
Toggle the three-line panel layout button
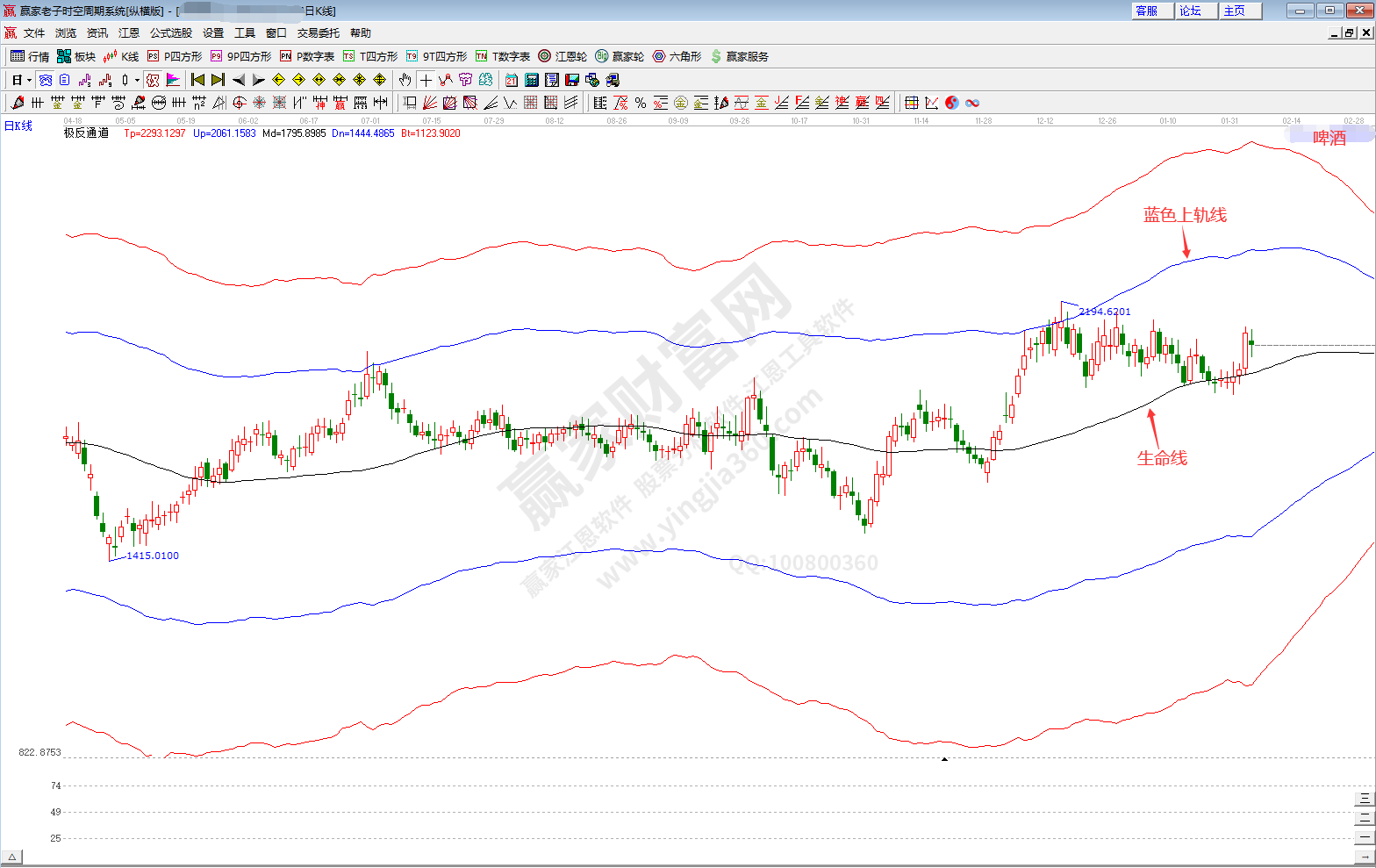pyautogui.click(x=1364, y=798)
